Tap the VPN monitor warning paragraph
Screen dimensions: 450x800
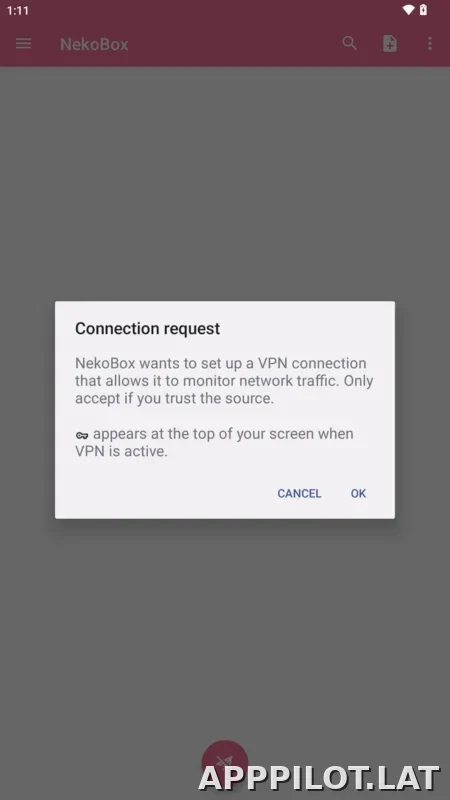pyautogui.click(x=224, y=381)
